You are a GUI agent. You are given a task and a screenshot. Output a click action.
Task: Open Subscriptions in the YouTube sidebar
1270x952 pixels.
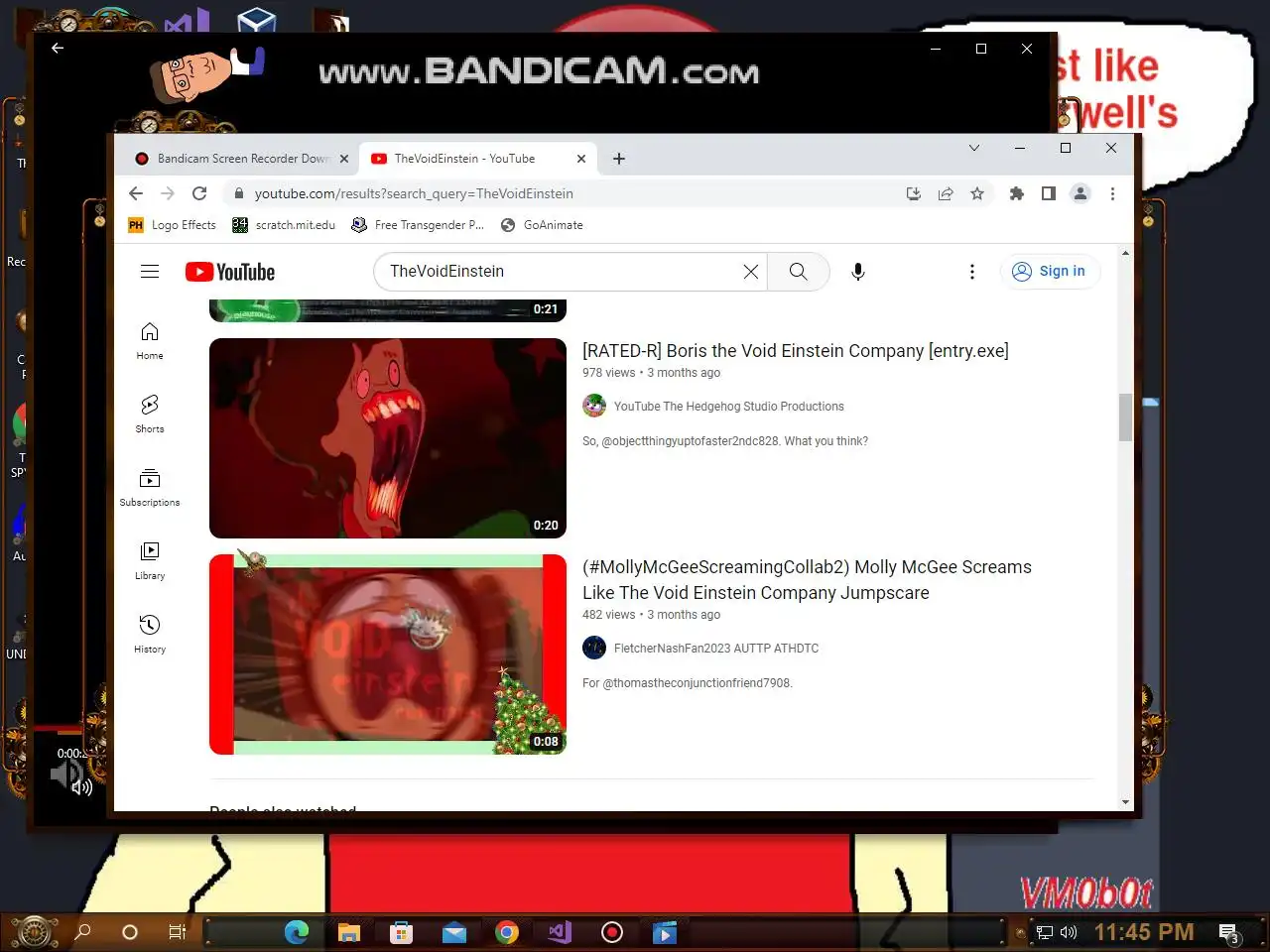click(150, 488)
